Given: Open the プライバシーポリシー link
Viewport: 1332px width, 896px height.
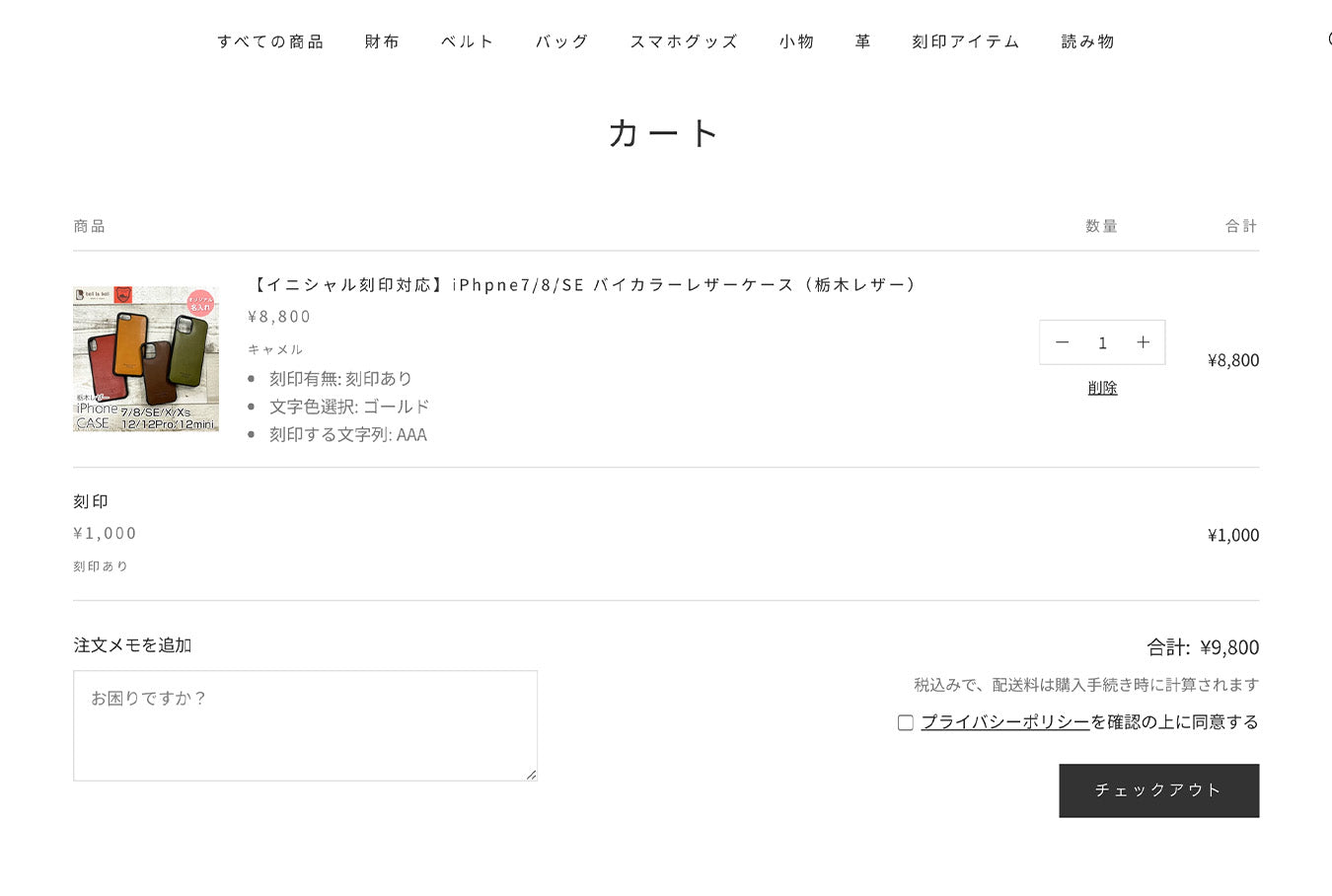Looking at the screenshot, I should pyautogui.click(x=1004, y=722).
